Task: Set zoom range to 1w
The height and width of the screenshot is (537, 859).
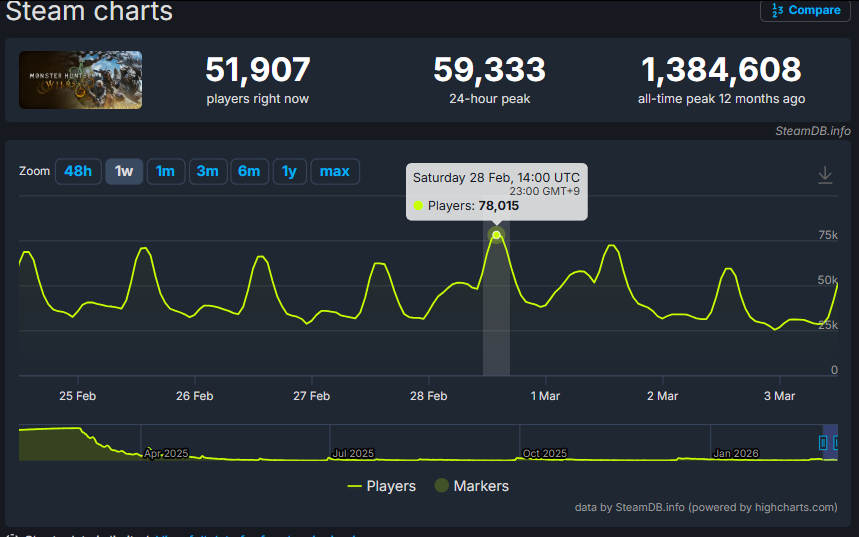Action: click(x=124, y=172)
